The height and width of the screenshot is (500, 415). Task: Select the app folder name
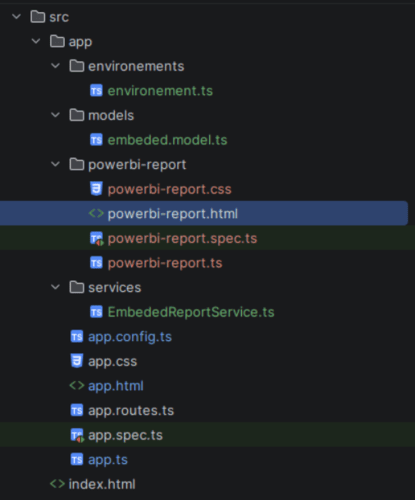80,42
